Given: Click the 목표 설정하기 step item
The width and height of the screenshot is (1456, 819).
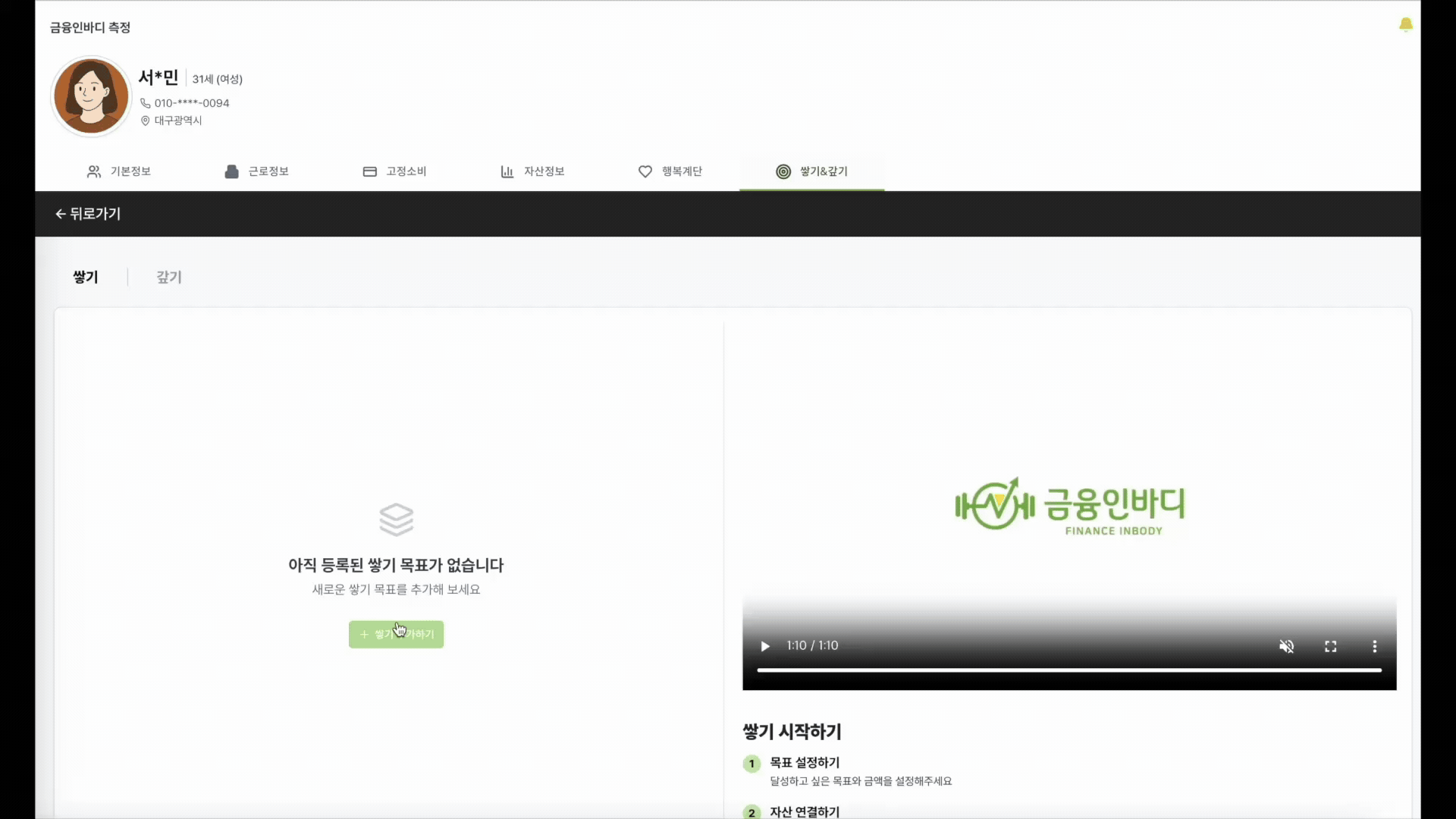Looking at the screenshot, I should [804, 763].
